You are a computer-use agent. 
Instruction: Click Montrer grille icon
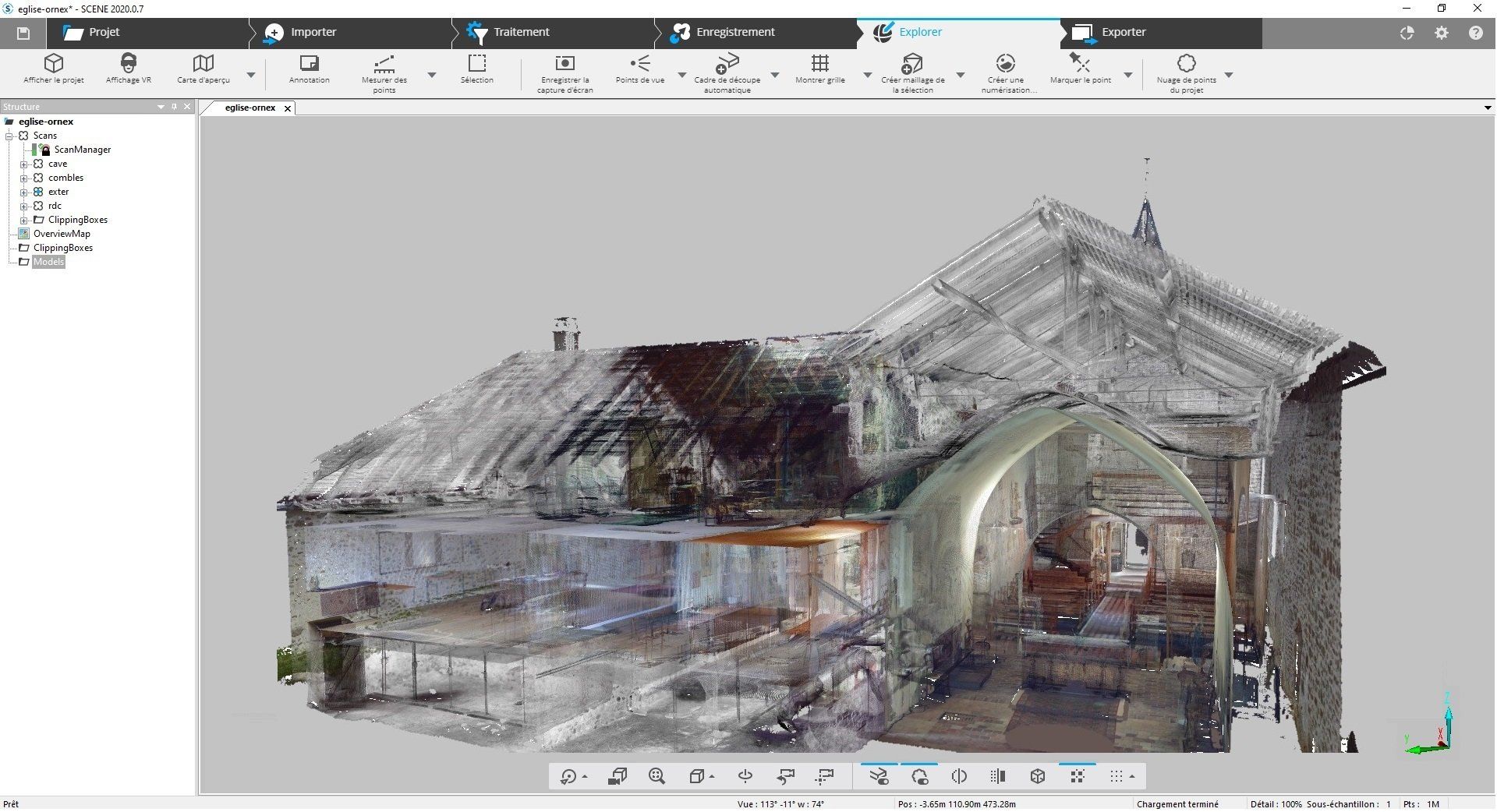point(819,64)
